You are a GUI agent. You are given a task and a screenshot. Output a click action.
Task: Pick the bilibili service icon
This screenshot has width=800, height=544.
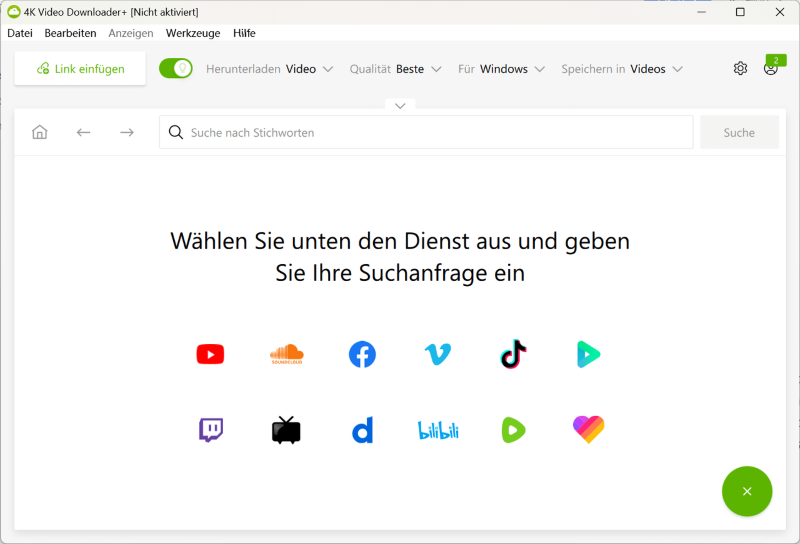click(x=438, y=430)
